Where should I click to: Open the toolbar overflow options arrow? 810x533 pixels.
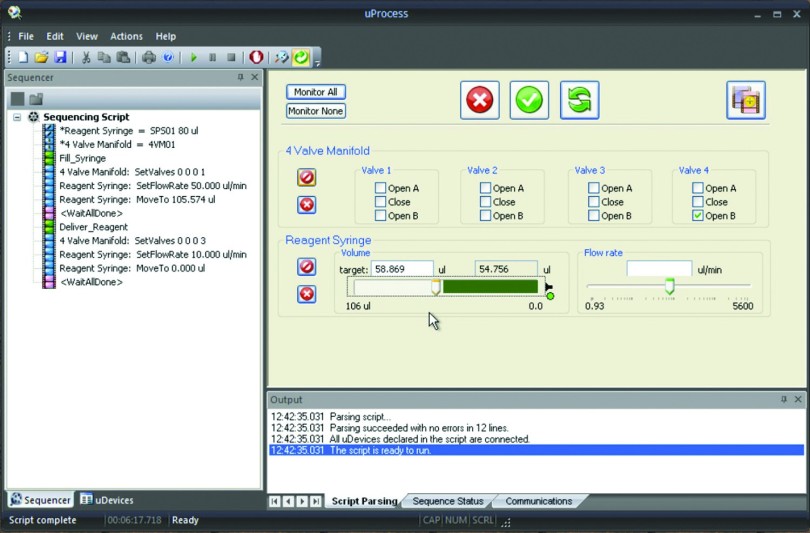tap(317, 63)
